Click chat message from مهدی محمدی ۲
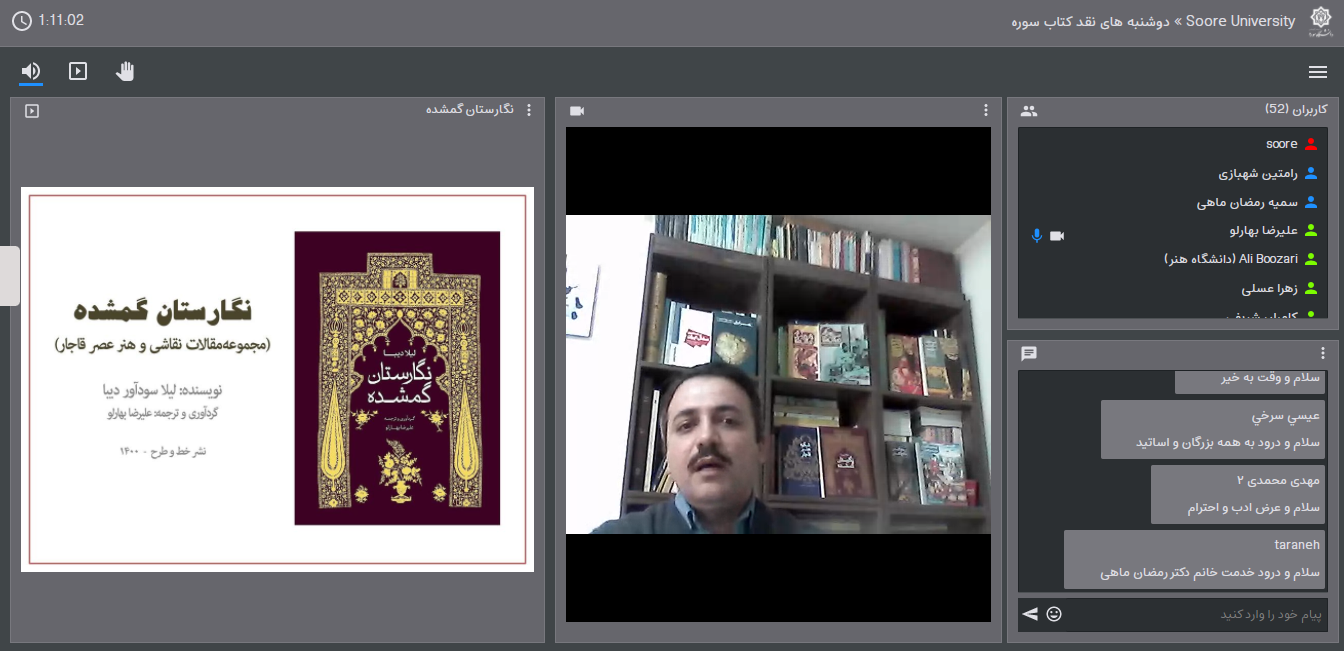Screen dimensions: 1344x651 1238,494
